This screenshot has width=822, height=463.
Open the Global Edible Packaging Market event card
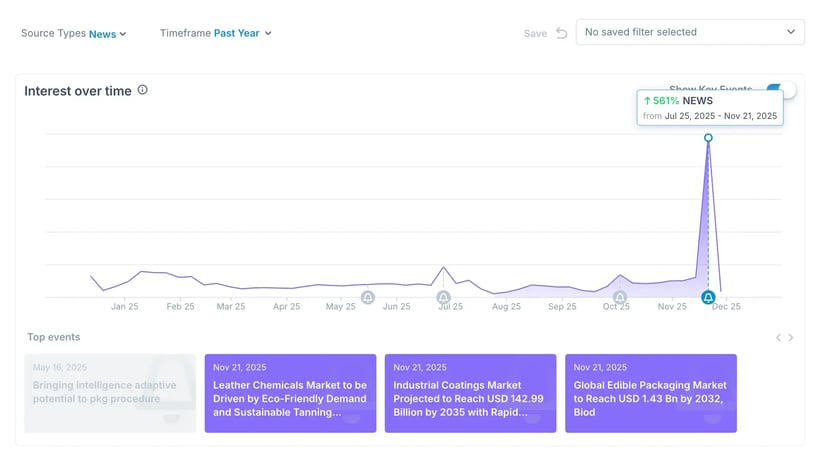click(651, 393)
